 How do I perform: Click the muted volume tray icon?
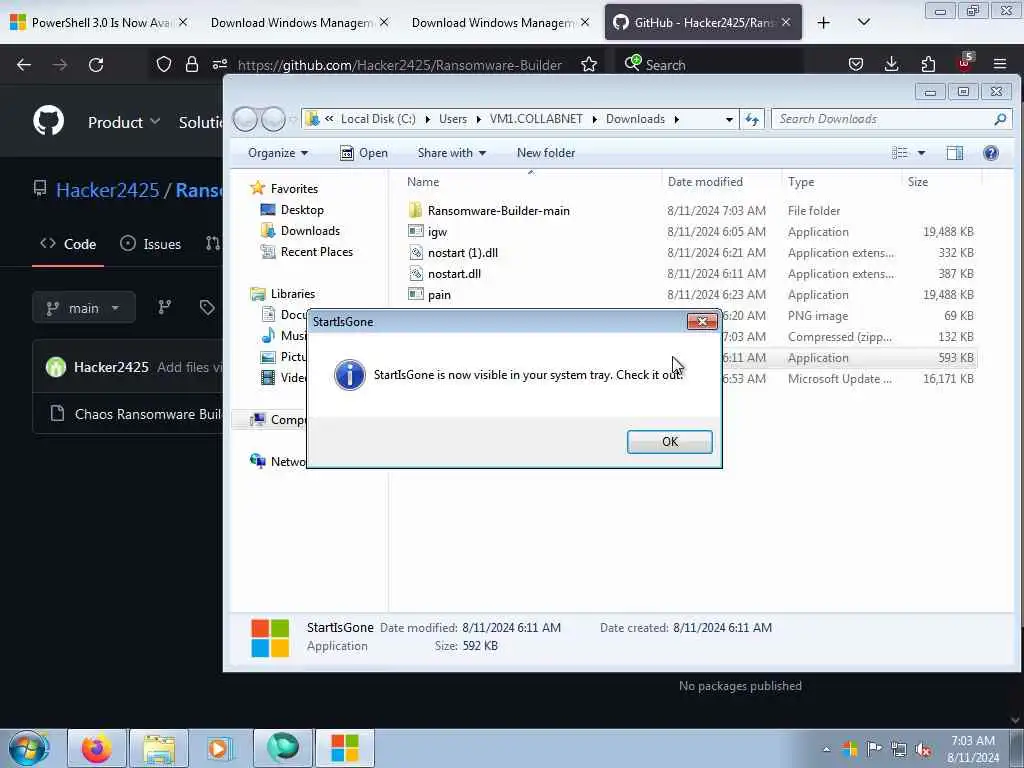coord(923,750)
